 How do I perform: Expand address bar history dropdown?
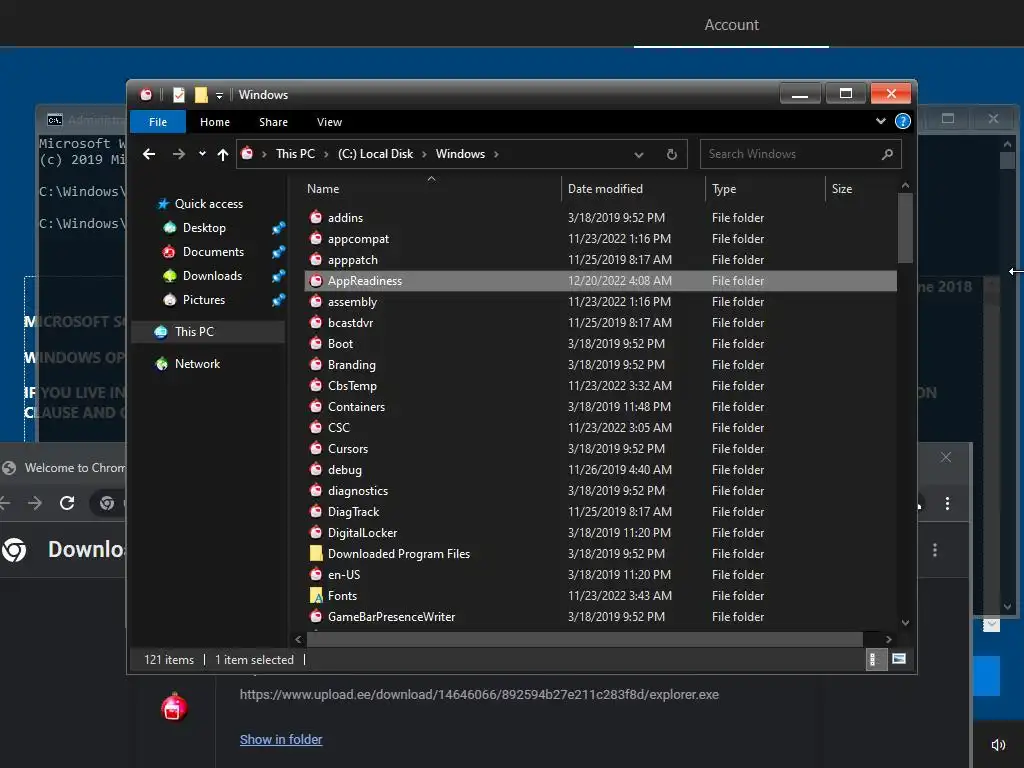(639, 155)
